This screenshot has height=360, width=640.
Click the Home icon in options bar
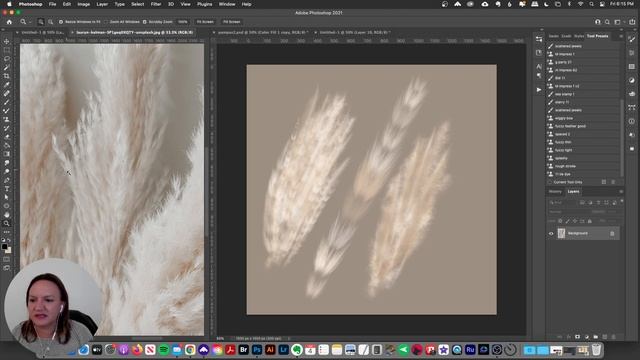(9, 22)
